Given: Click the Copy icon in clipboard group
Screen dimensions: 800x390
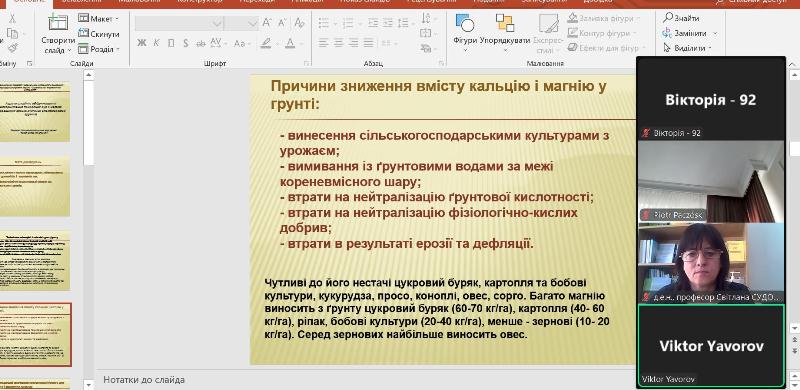Looking at the screenshot, I should pyautogui.click(x=12, y=34).
